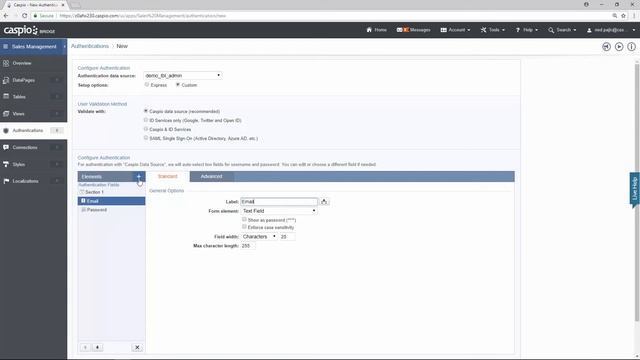Image resolution: width=640 pixels, height=360 pixels.
Task: Select the Custom setup option
Action: (178, 84)
